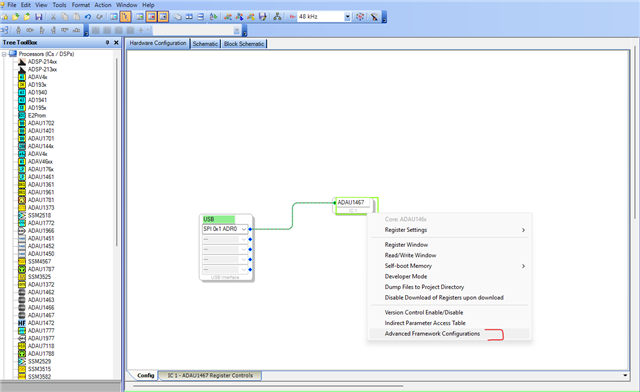640x392 pixels.
Task: Click the download-with-floppy toolbar icon
Action: coord(262,17)
